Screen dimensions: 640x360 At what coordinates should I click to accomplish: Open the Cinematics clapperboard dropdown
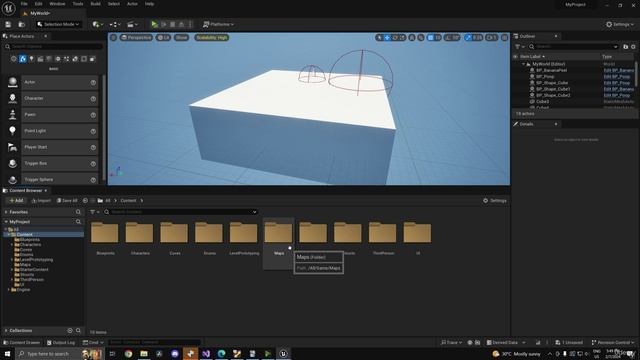pos(133,24)
